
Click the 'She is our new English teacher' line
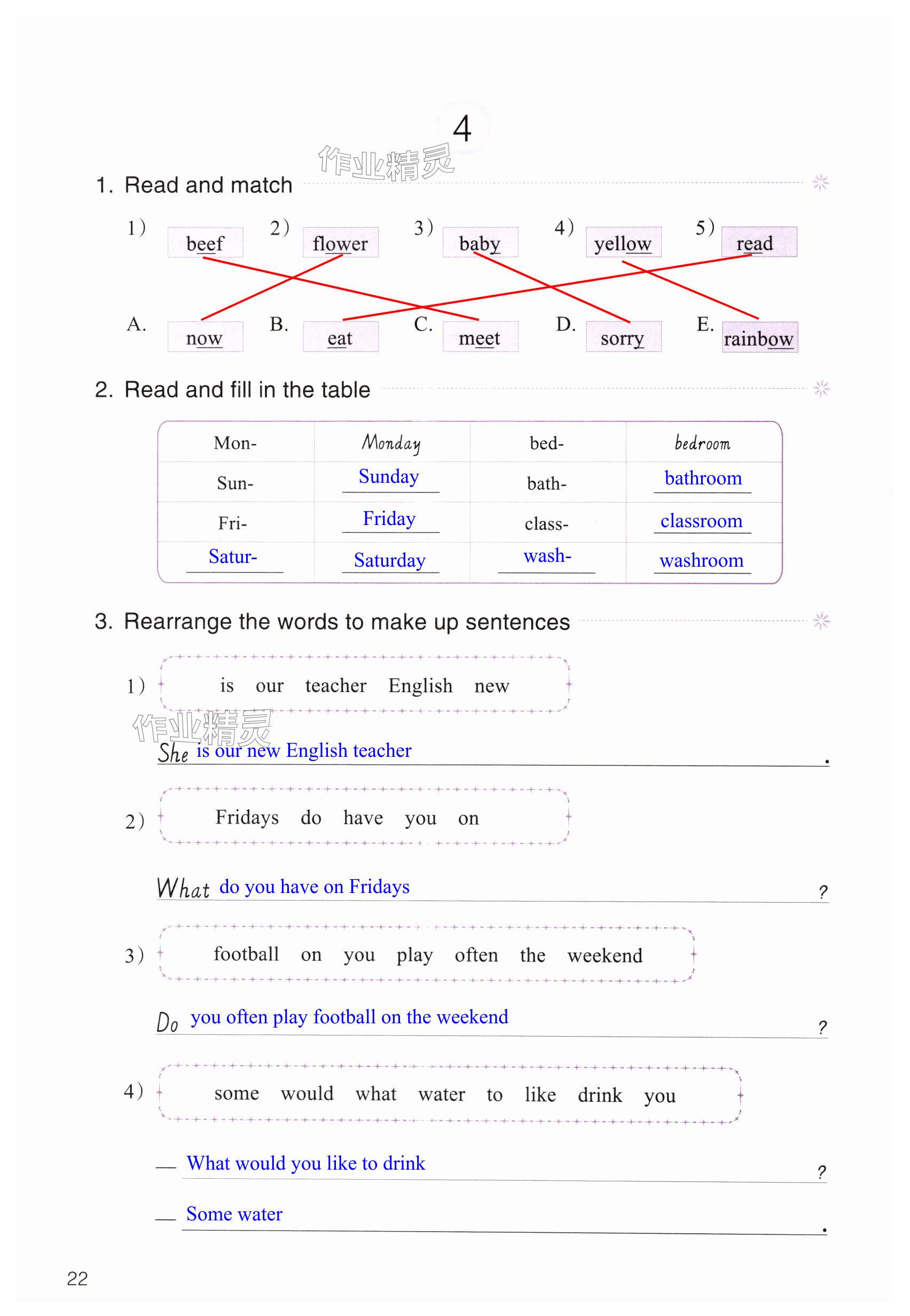pyautogui.click(x=303, y=751)
